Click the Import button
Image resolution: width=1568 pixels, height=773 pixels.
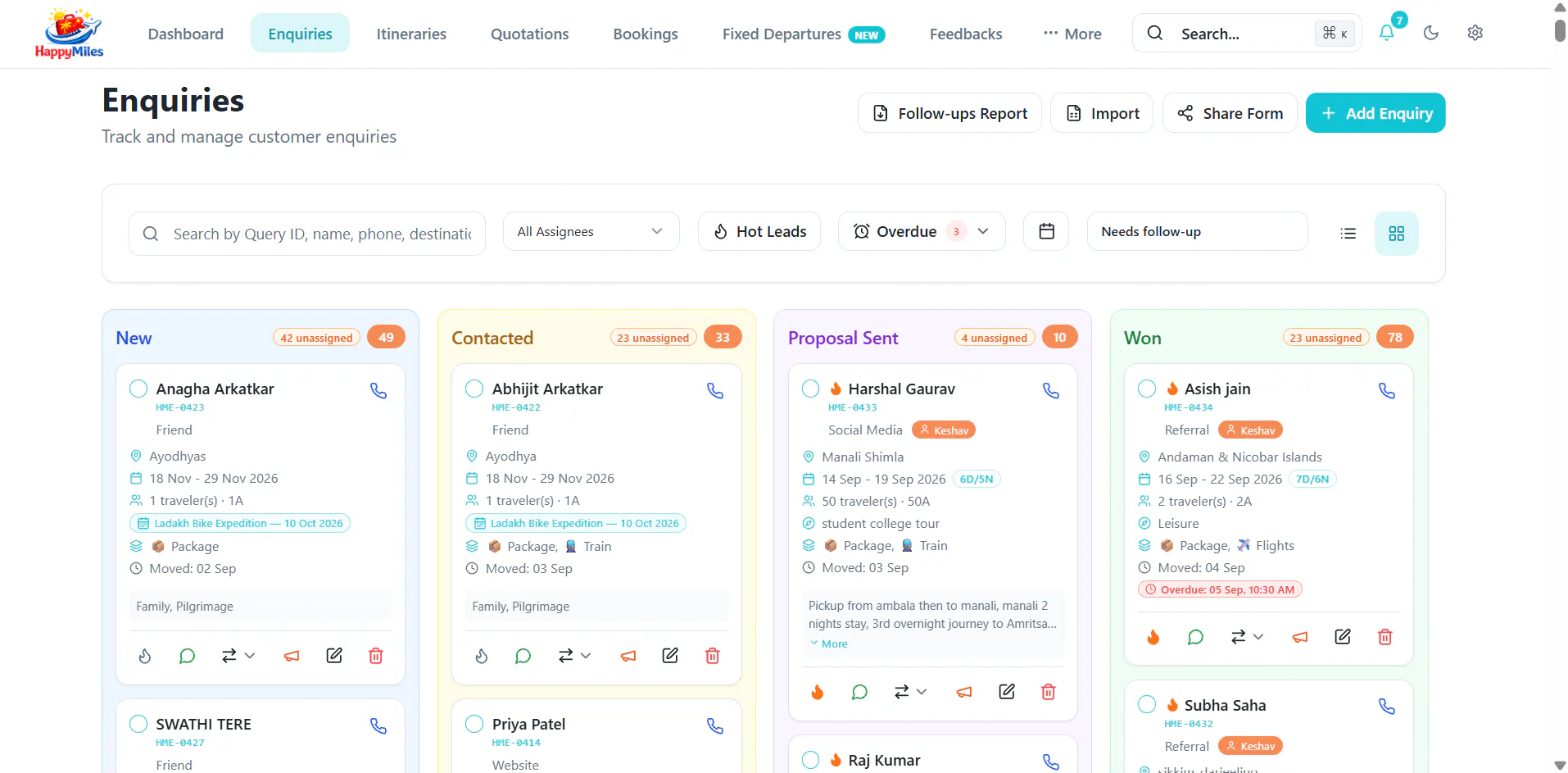click(x=1102, y=113)
